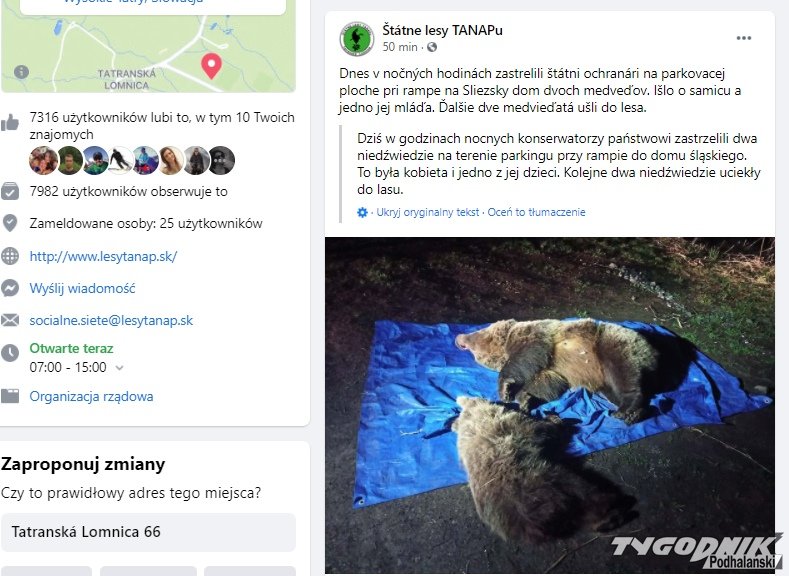Image resolution: width=789 pixels, height=576 pixels.
Task: Click the socialne.siete@lesytanap.sk email link
Action: (x=111, y=320)
